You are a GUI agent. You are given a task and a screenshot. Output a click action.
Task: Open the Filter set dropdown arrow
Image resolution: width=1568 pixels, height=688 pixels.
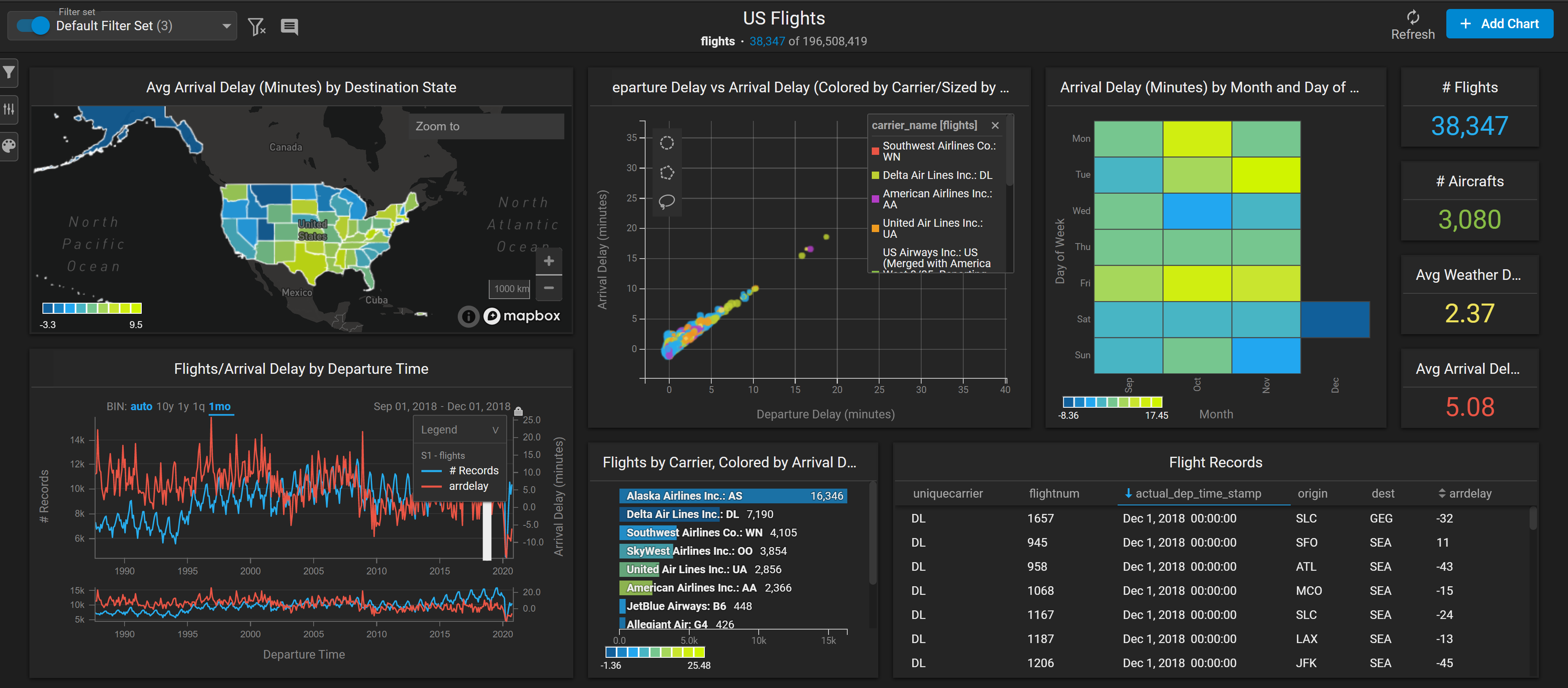pyautogui.click(x=227, y=26)
